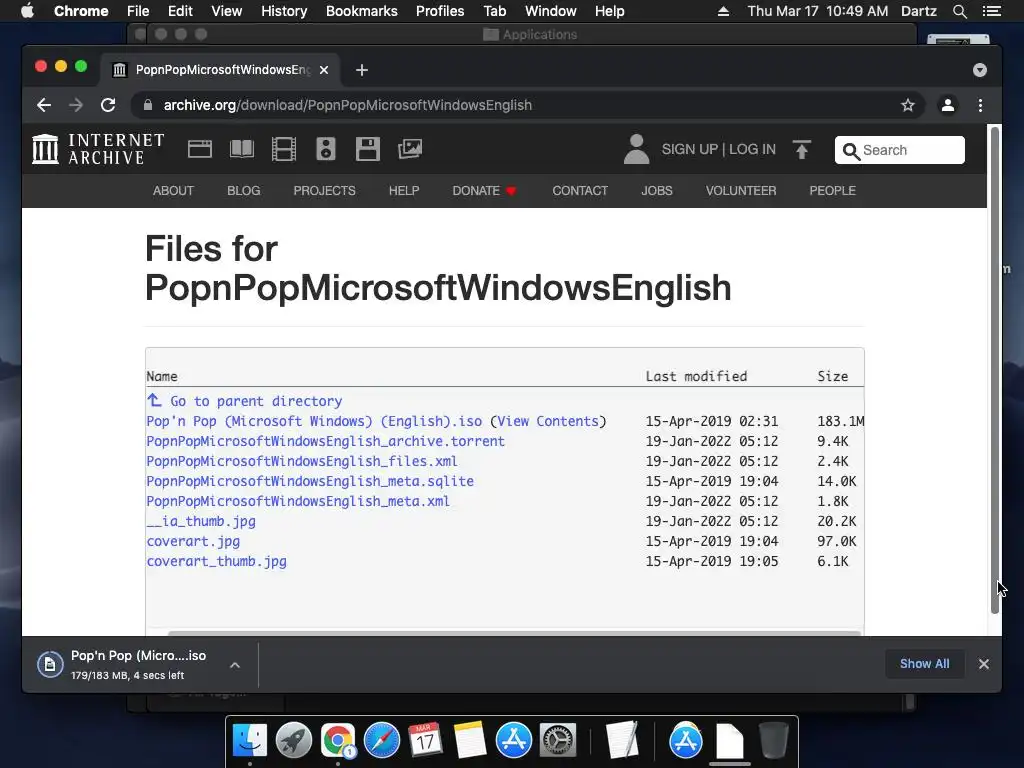This screenshot has width=1024, height=768.
Task: Close the PopnPop browser tab
Action: 324,70
